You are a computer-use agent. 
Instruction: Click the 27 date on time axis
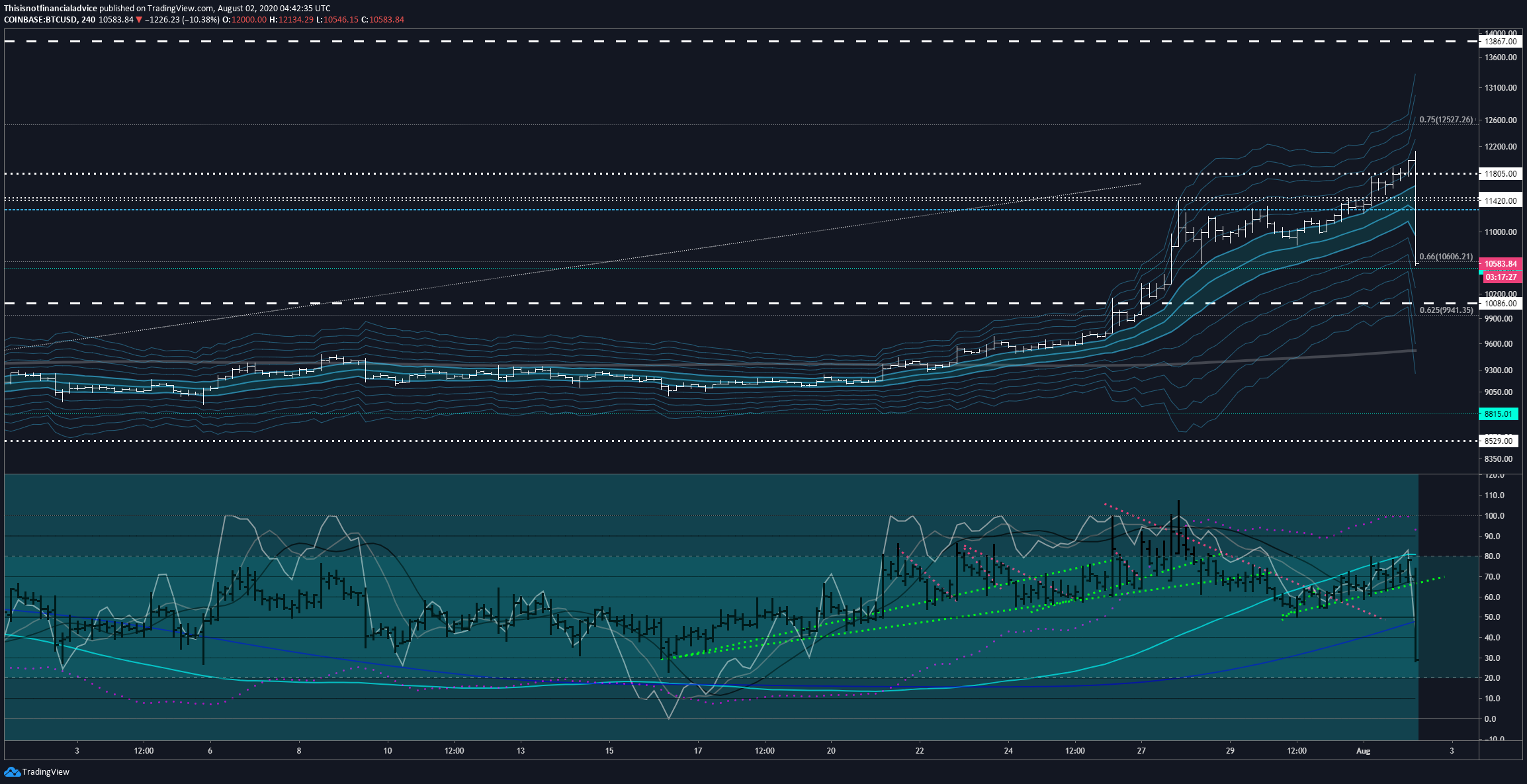click(1141, 751)
